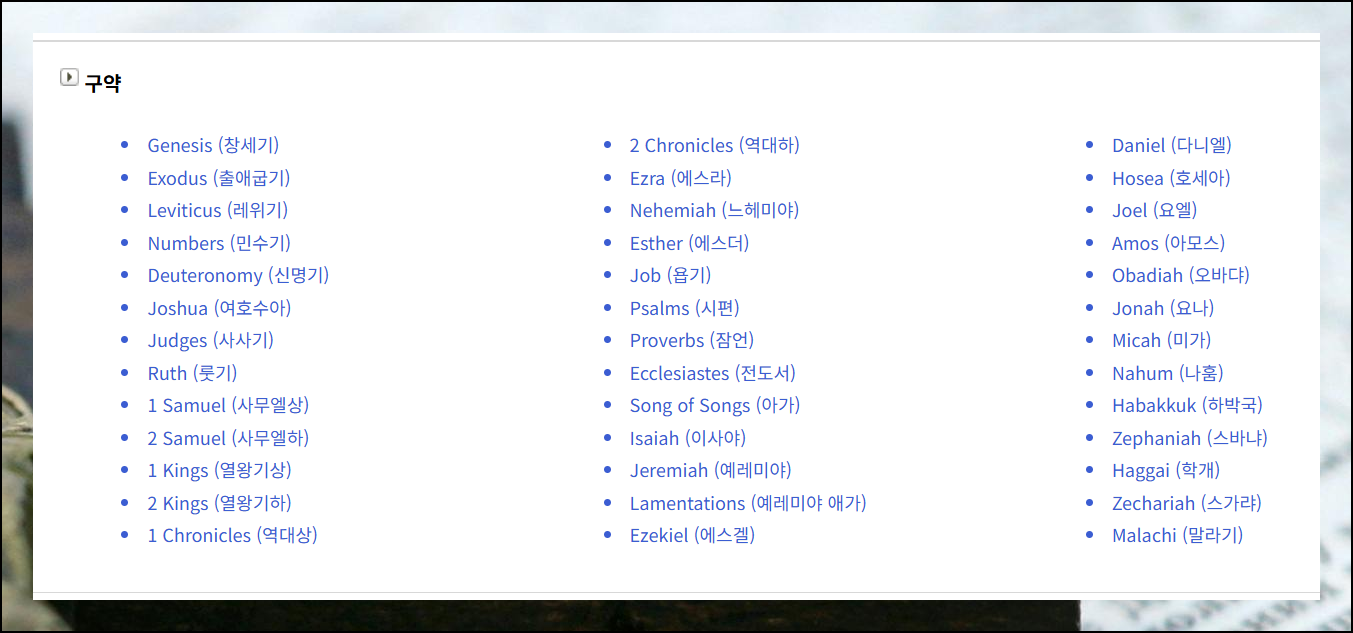Open Haggai (학개) link
The height and width of the screenshot is (633, 1353).
1166,470
